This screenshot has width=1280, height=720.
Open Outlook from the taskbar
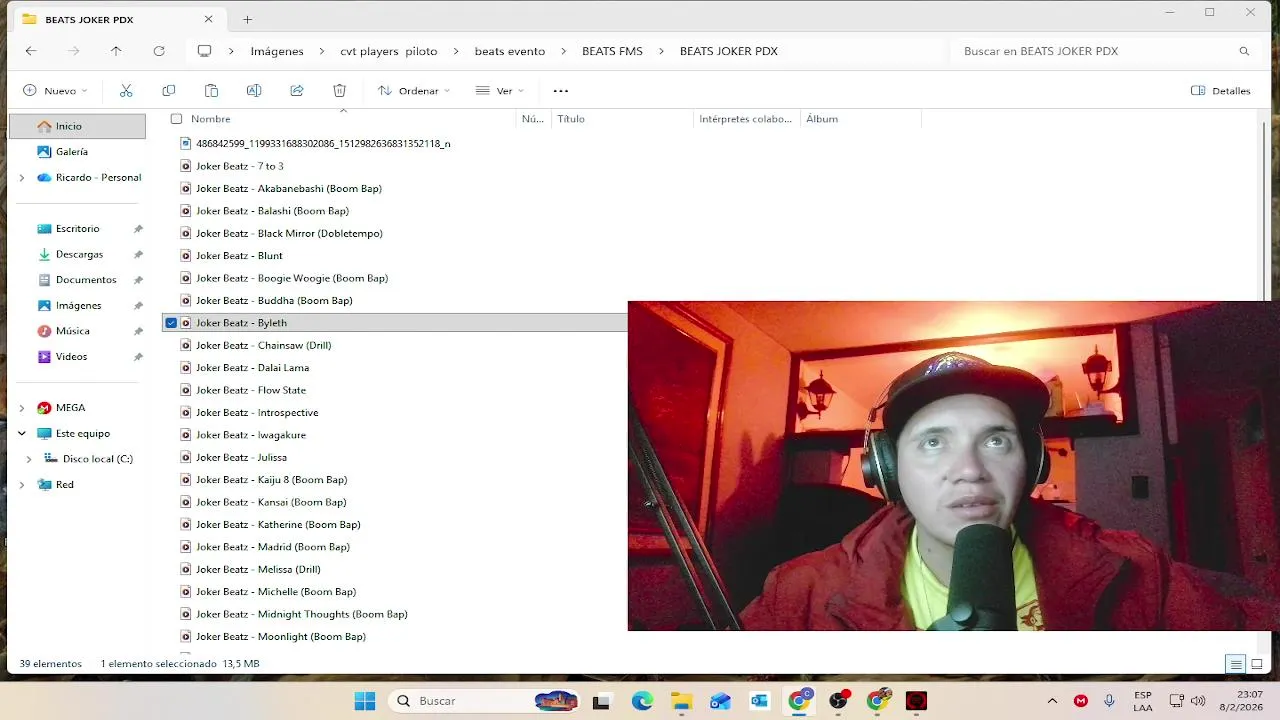[760, 701]
